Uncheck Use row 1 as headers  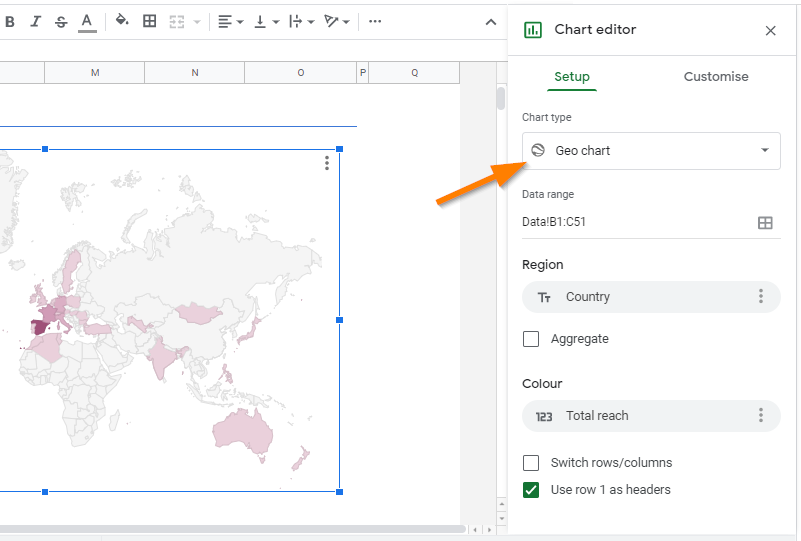point(531,490)
